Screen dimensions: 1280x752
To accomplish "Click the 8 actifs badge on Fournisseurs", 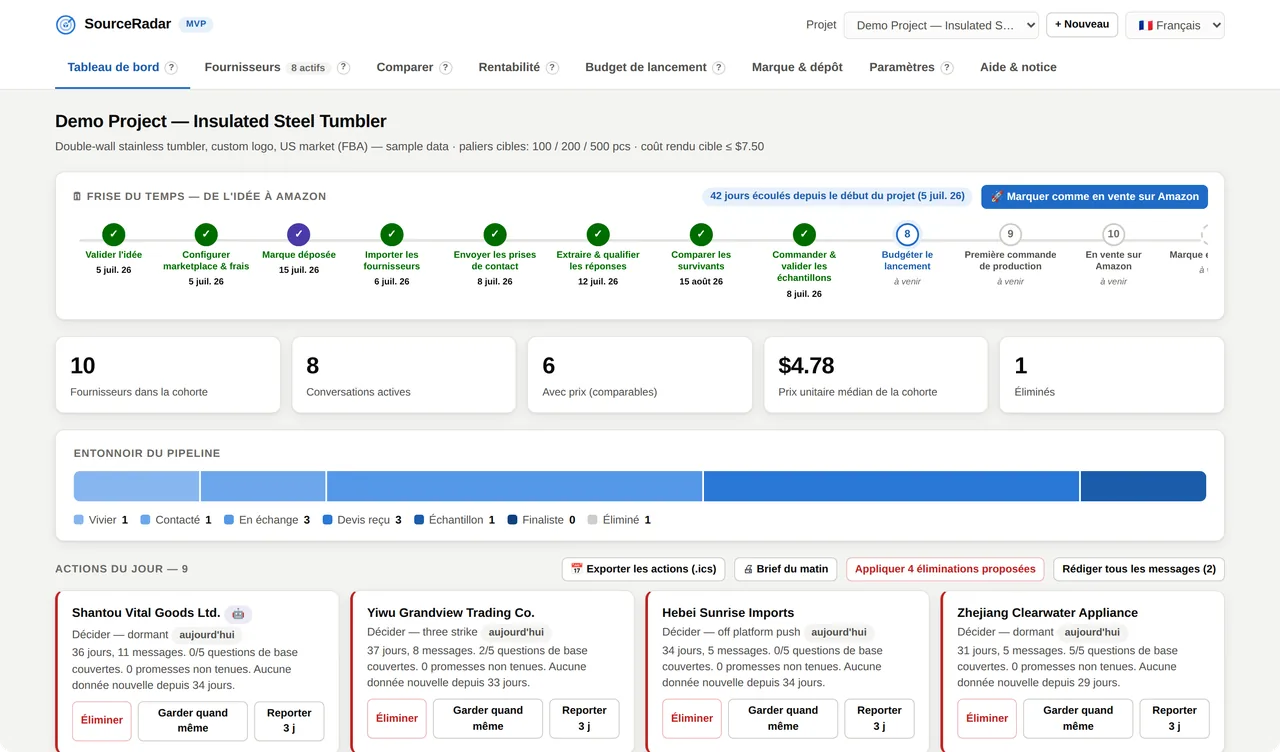I will (x=308, y=68).
